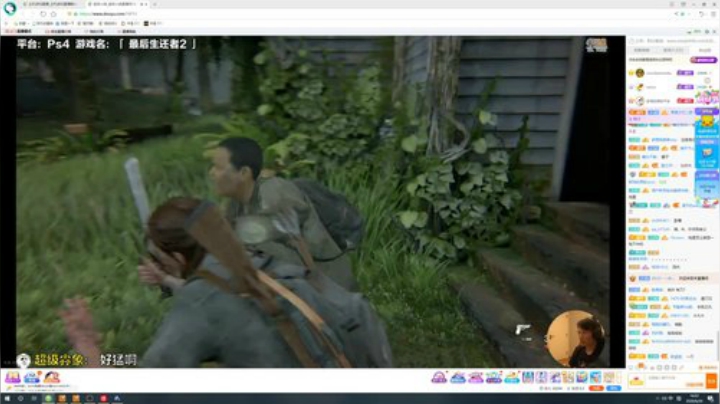Open the Windows Start menu
The width and height of the screenshot is (720, 404).
point(7,398)
